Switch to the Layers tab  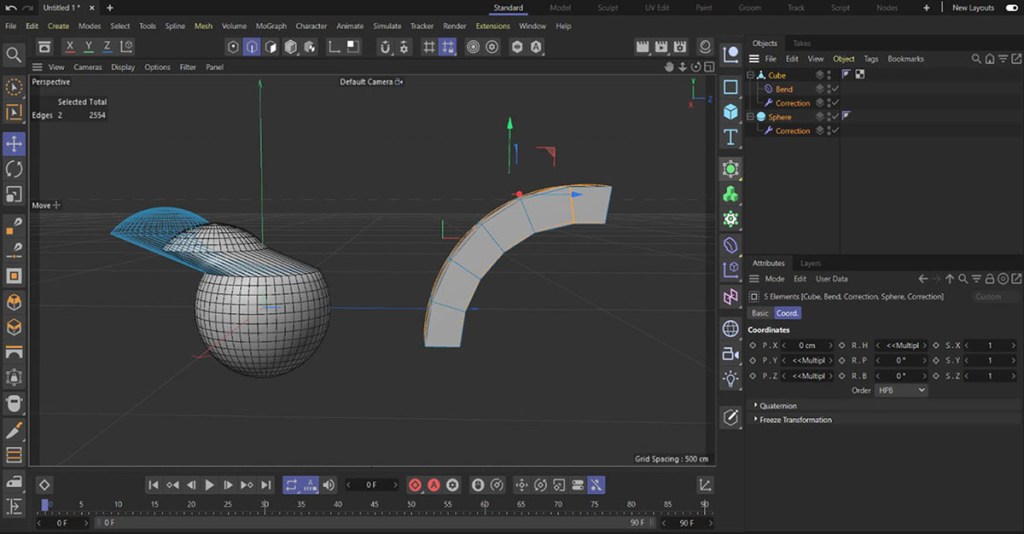(810, 263)
